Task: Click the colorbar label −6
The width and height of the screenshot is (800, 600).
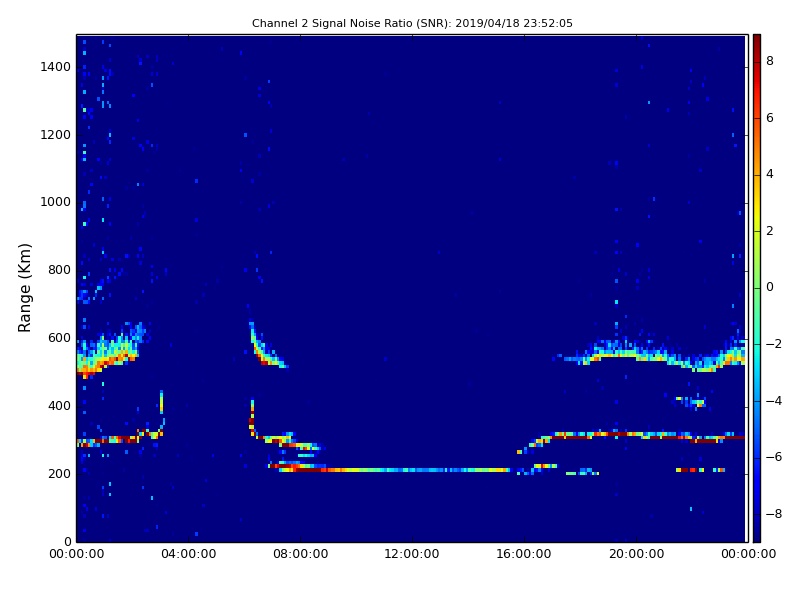Action: point(773,457)
